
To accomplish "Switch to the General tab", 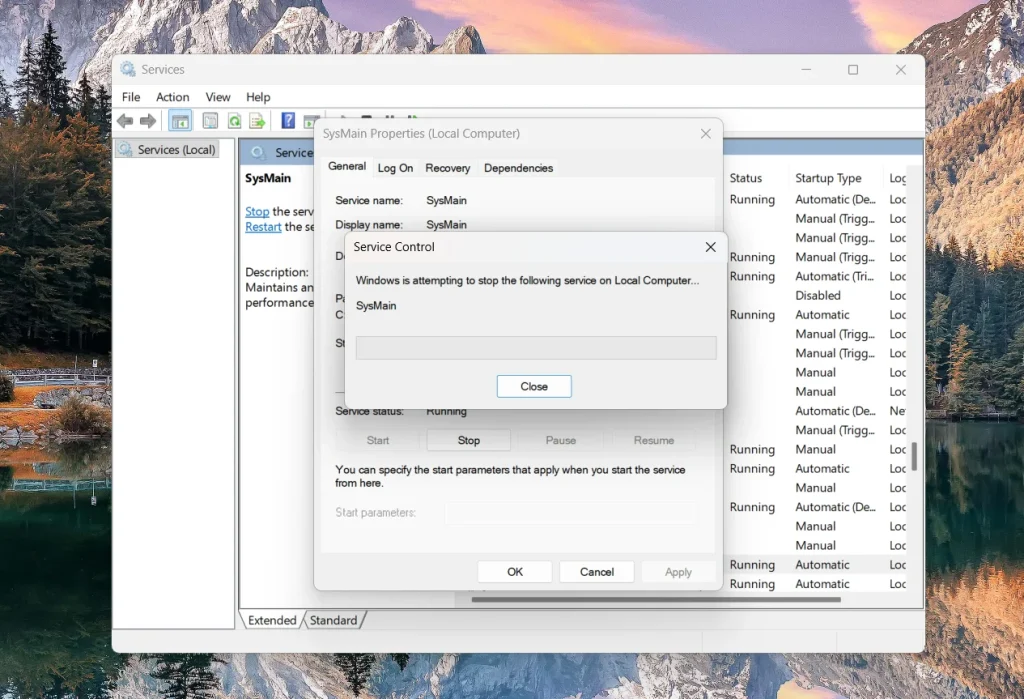I will pyautogui.click(x=347, y=167).
